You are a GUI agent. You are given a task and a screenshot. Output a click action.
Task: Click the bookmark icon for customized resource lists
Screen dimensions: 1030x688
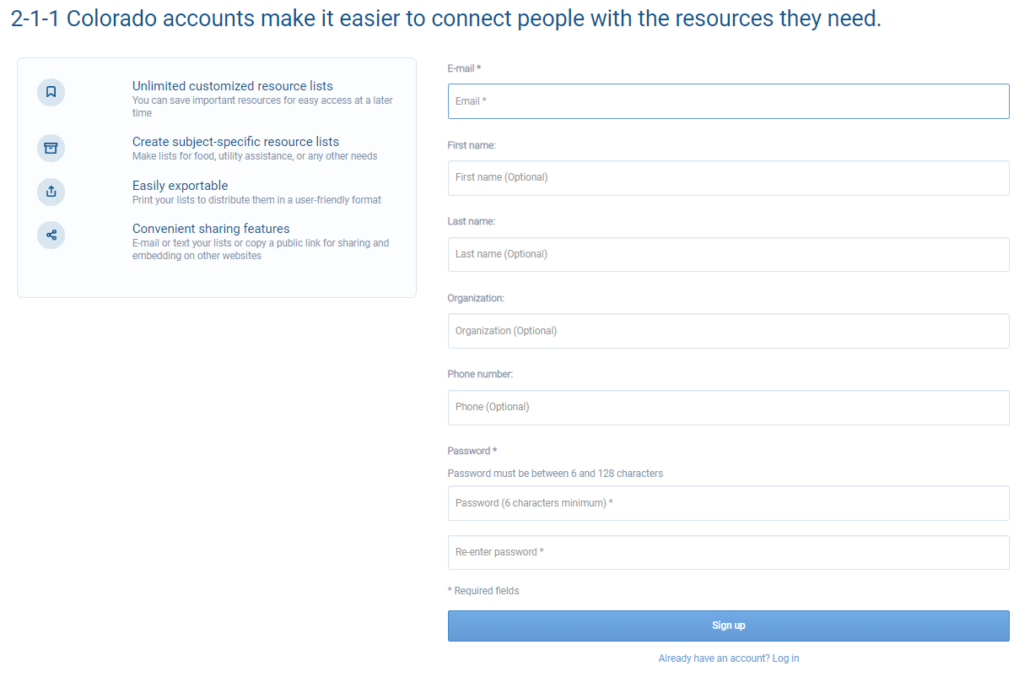[x=51, y=92]
